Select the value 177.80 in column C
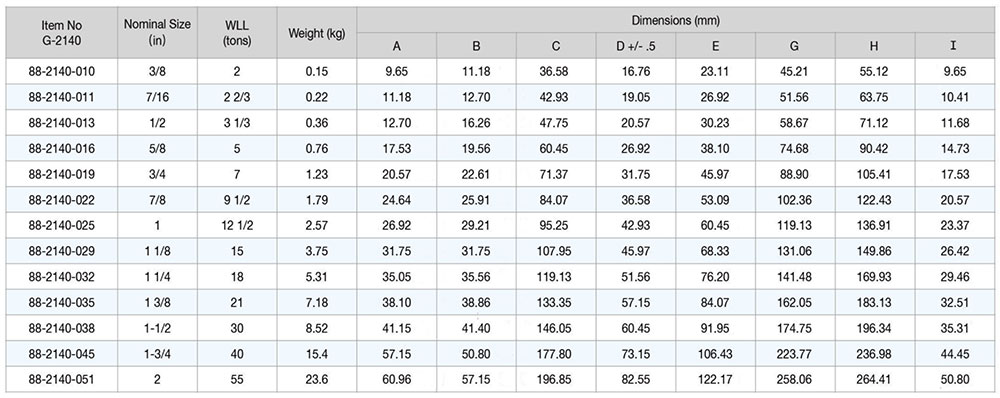 556,354
